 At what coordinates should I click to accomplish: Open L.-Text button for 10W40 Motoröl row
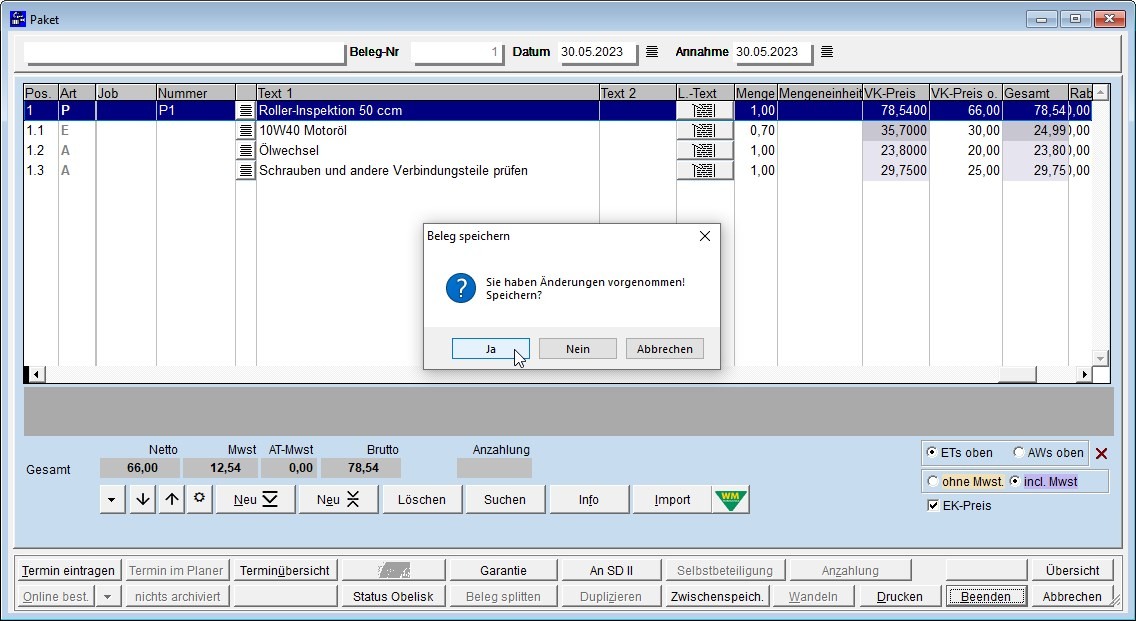pyautogui.click(x=704, y=130)
